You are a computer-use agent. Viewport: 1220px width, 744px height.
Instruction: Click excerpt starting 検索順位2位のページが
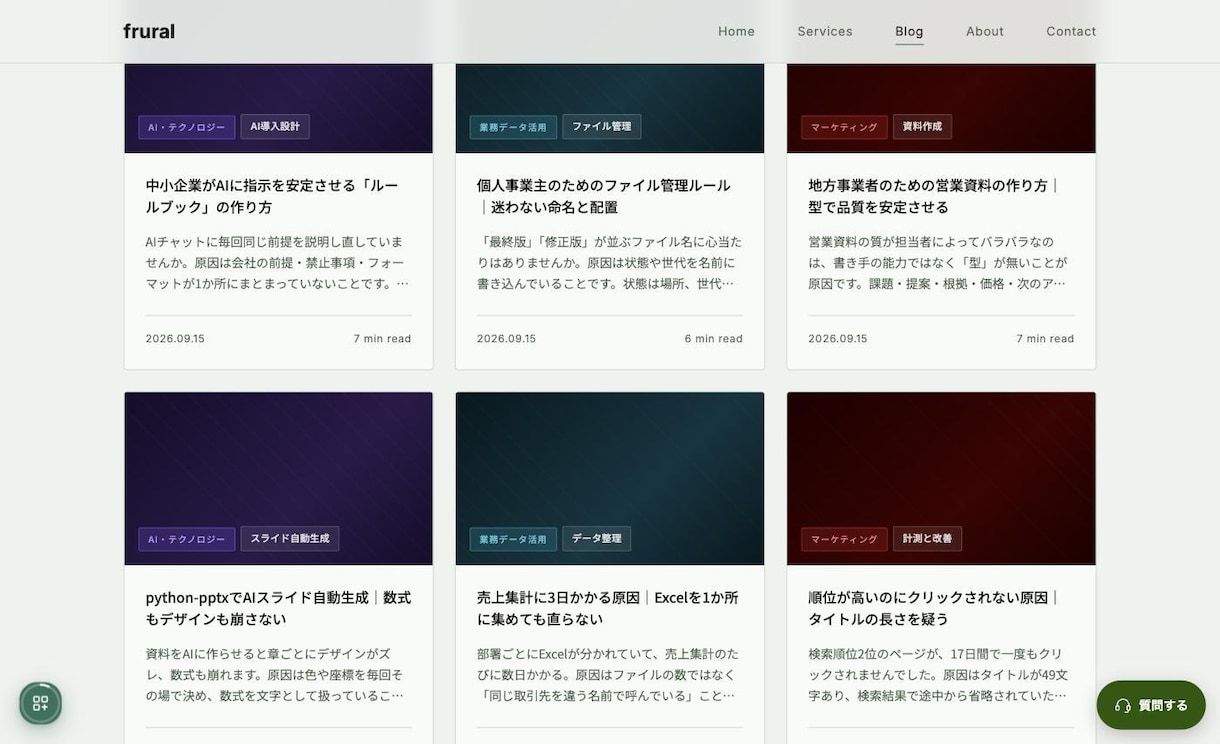[938, 675]
